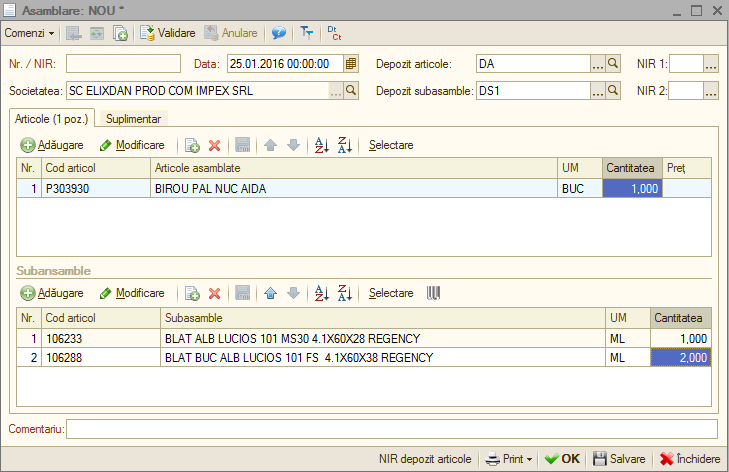The image size is (729, 472).
Task: Click blue move up arrow in Subansamble toolbar
Action: pyautogui.click(x=271, y=293)
